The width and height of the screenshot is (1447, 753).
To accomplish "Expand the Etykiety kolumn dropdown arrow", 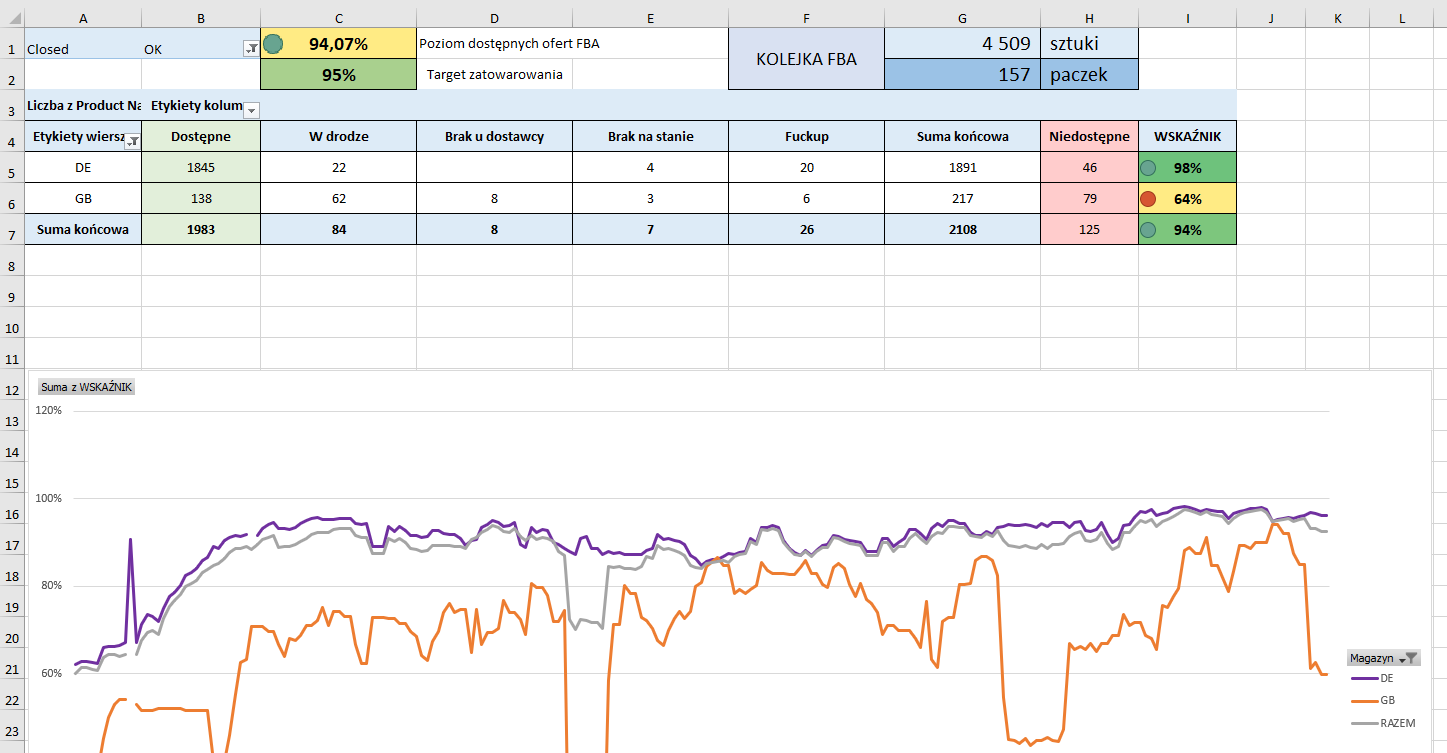I will pyautogui.click(x=251, y=110).
